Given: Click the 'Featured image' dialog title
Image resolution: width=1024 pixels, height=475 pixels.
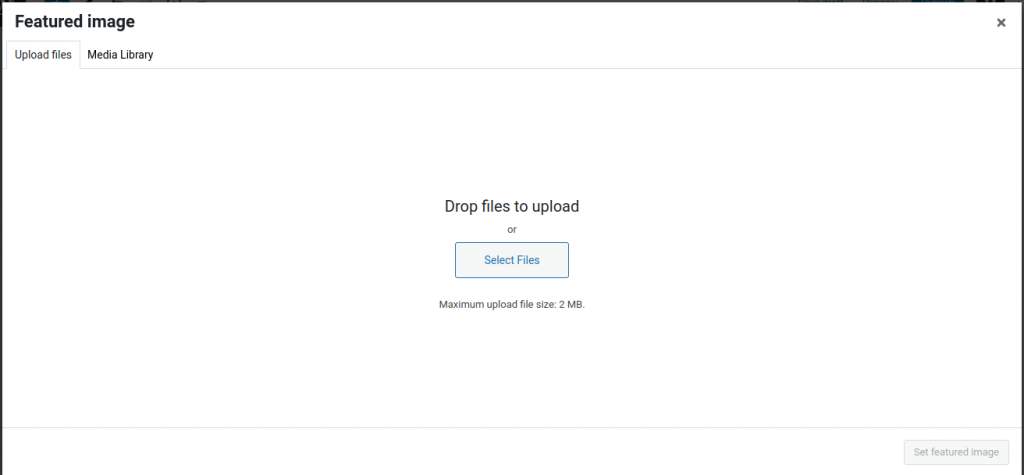Looking at the screenshot, I should coord(74,22).
